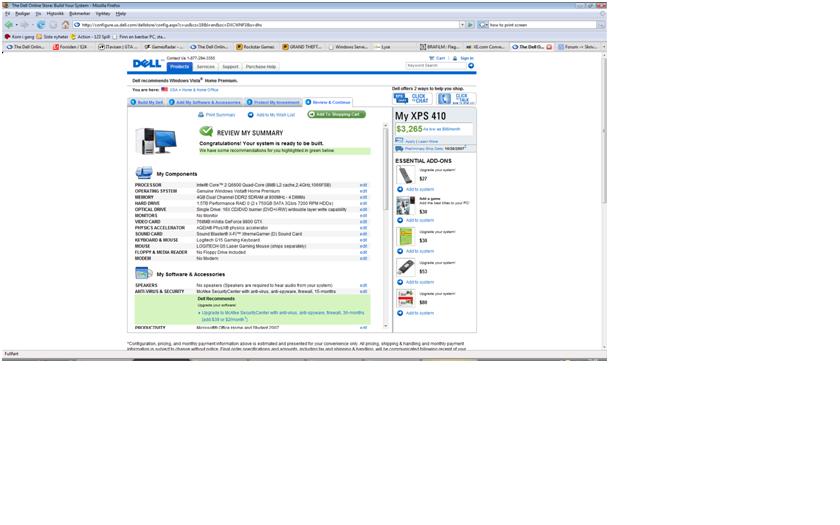The height and width of the screenshot is (525, 840).
Task: Open the Support navigation tab
Action: point(230,67)
